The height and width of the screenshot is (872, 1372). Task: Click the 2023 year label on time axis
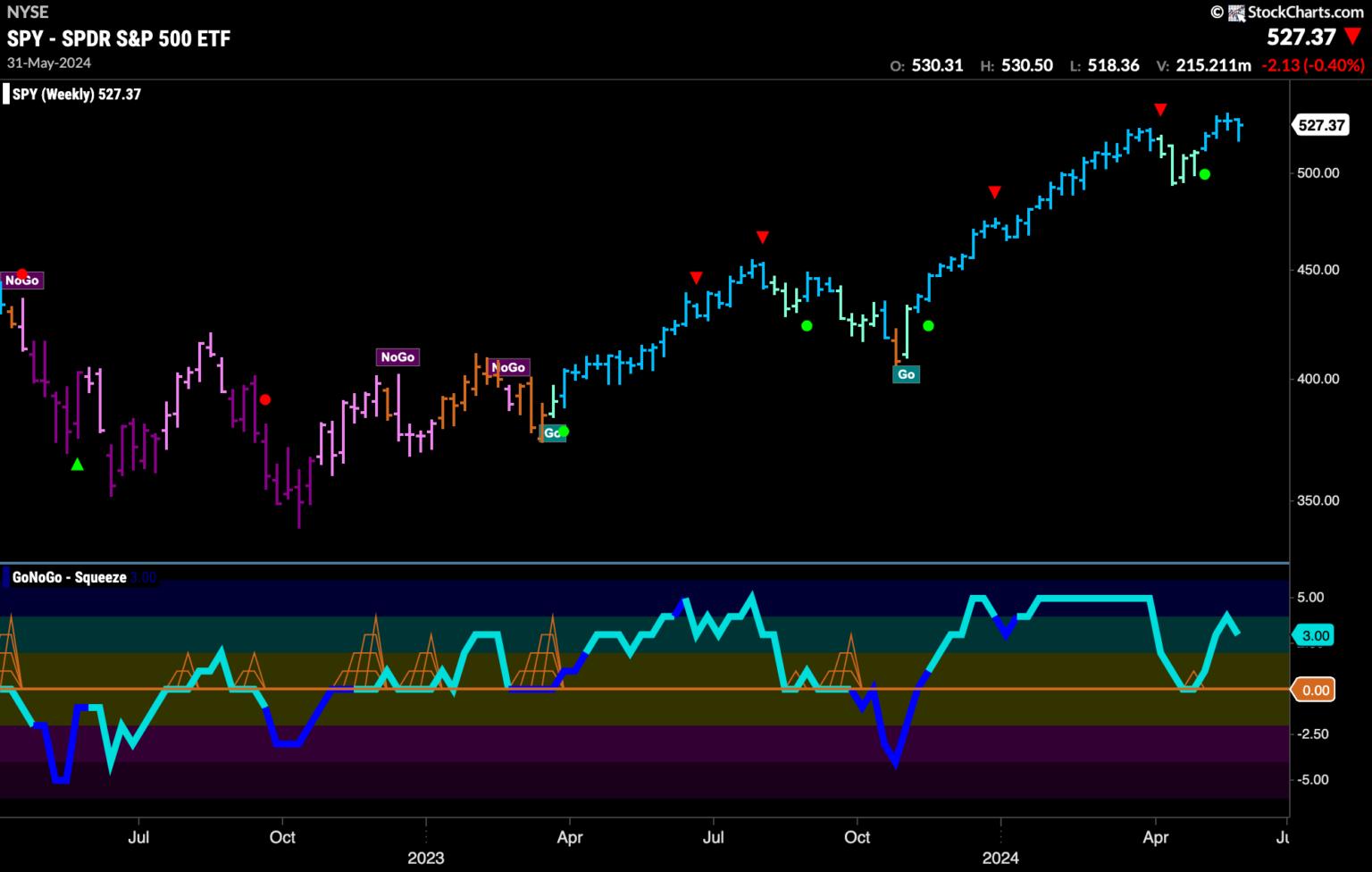coord(425,859)
